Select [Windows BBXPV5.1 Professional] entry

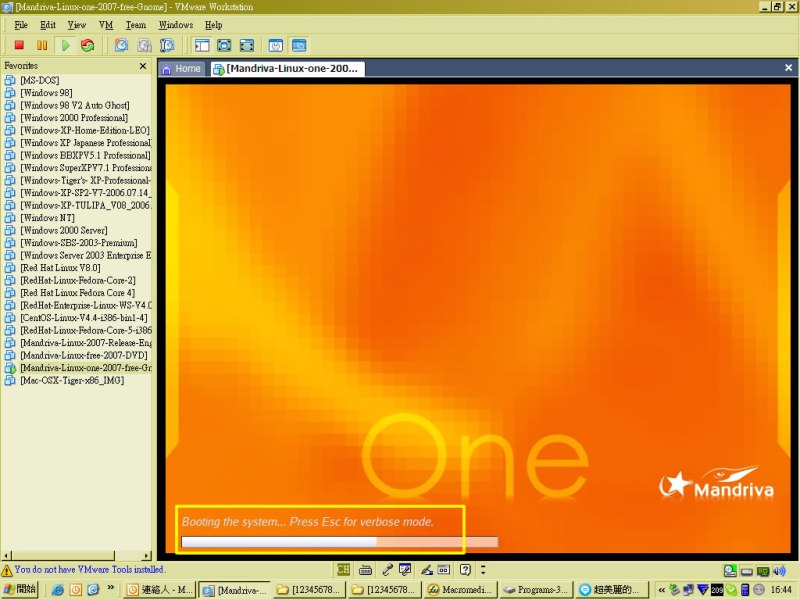coord(85,156)
